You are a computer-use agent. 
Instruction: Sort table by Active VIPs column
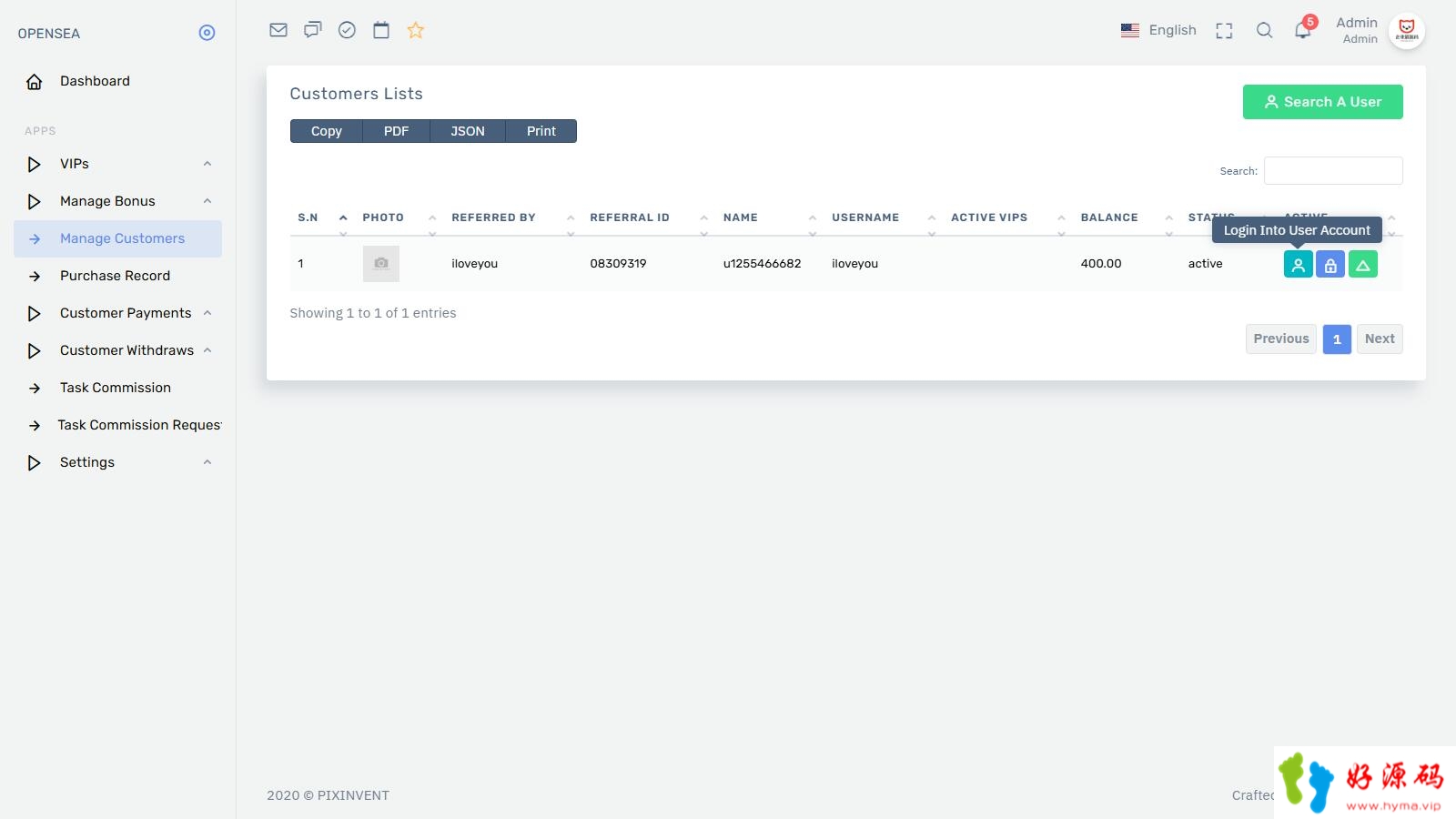tap(1008, 218)
